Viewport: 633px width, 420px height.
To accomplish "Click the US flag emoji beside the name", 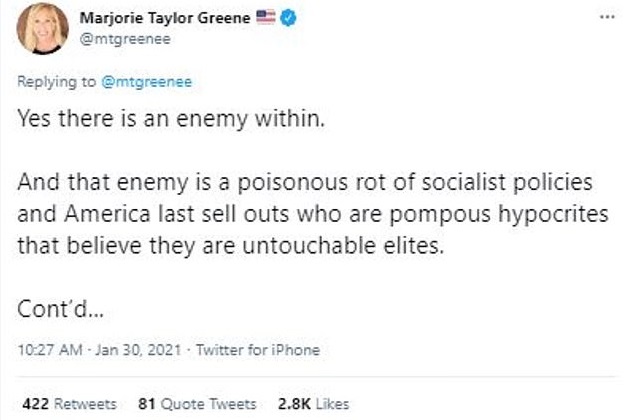I will click(265, 18).
